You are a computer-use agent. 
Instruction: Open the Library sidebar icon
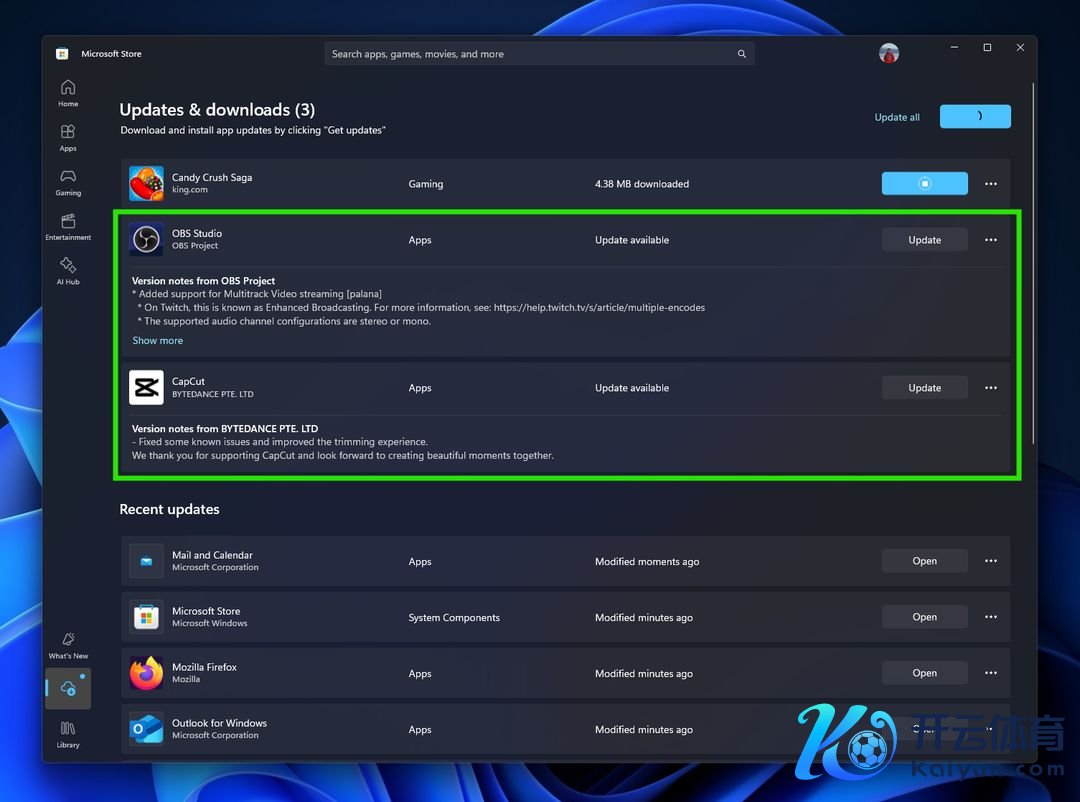68,733
